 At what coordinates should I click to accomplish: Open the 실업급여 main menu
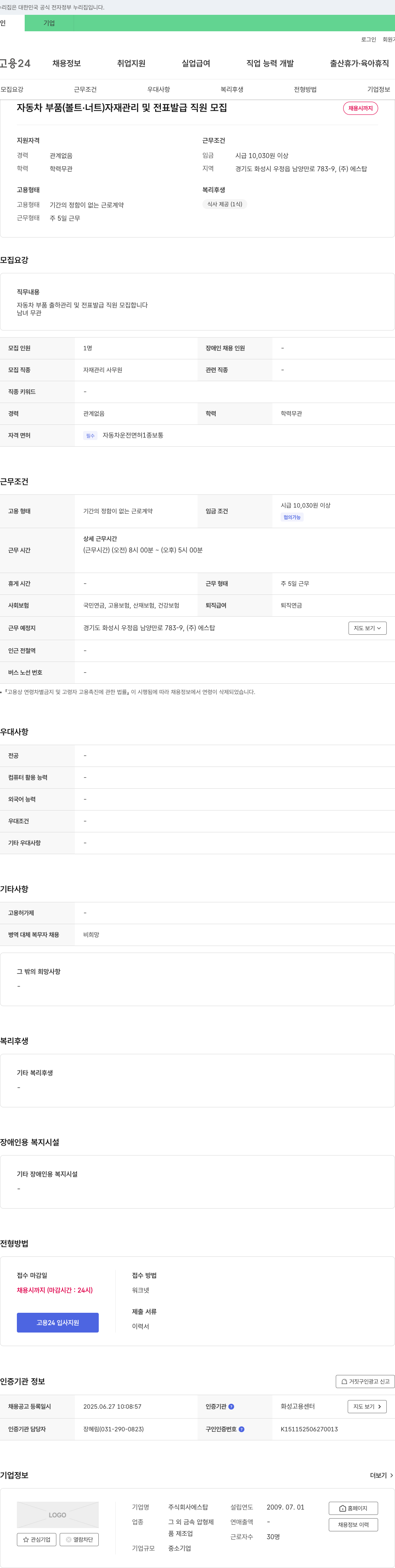[x=196, y=63]
